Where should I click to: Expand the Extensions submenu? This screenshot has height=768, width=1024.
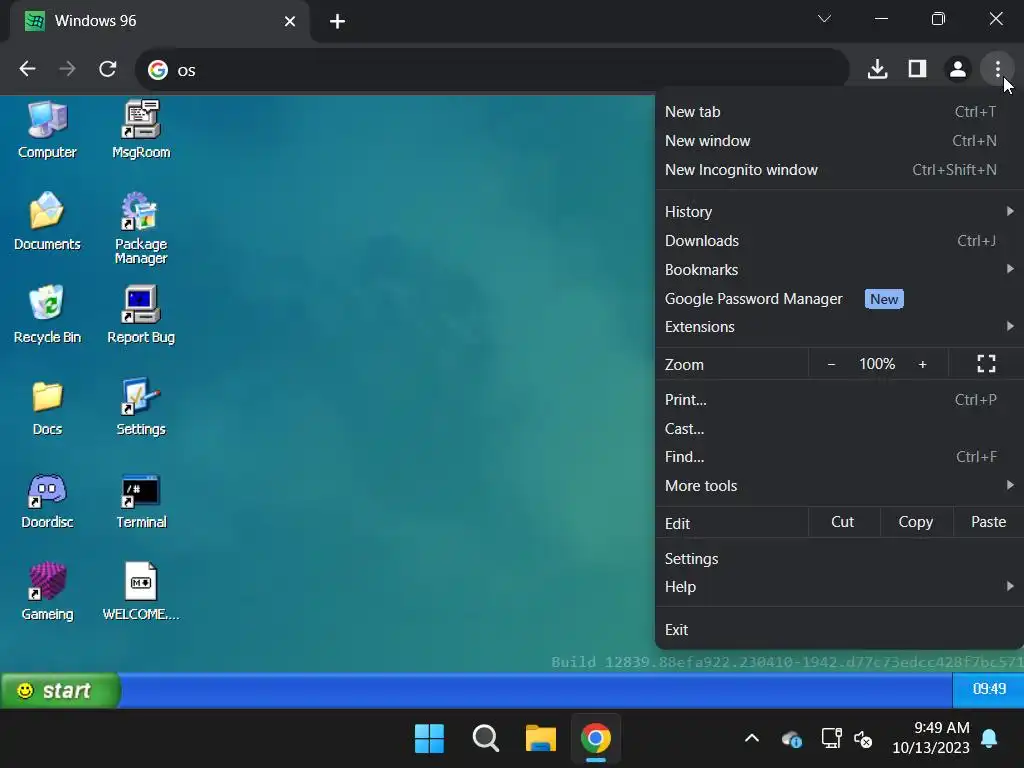(839, 327)
